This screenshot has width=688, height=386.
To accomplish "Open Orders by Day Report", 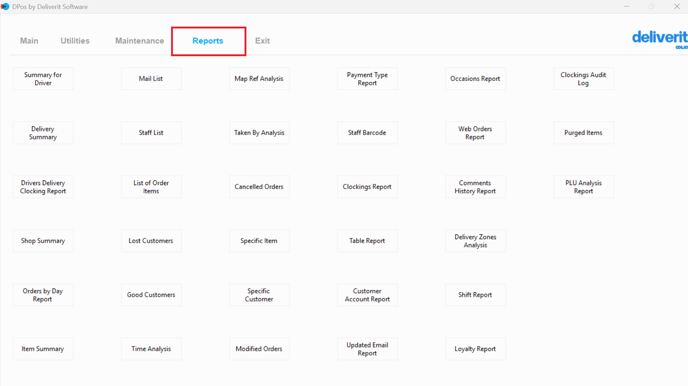I will point(43,294).
